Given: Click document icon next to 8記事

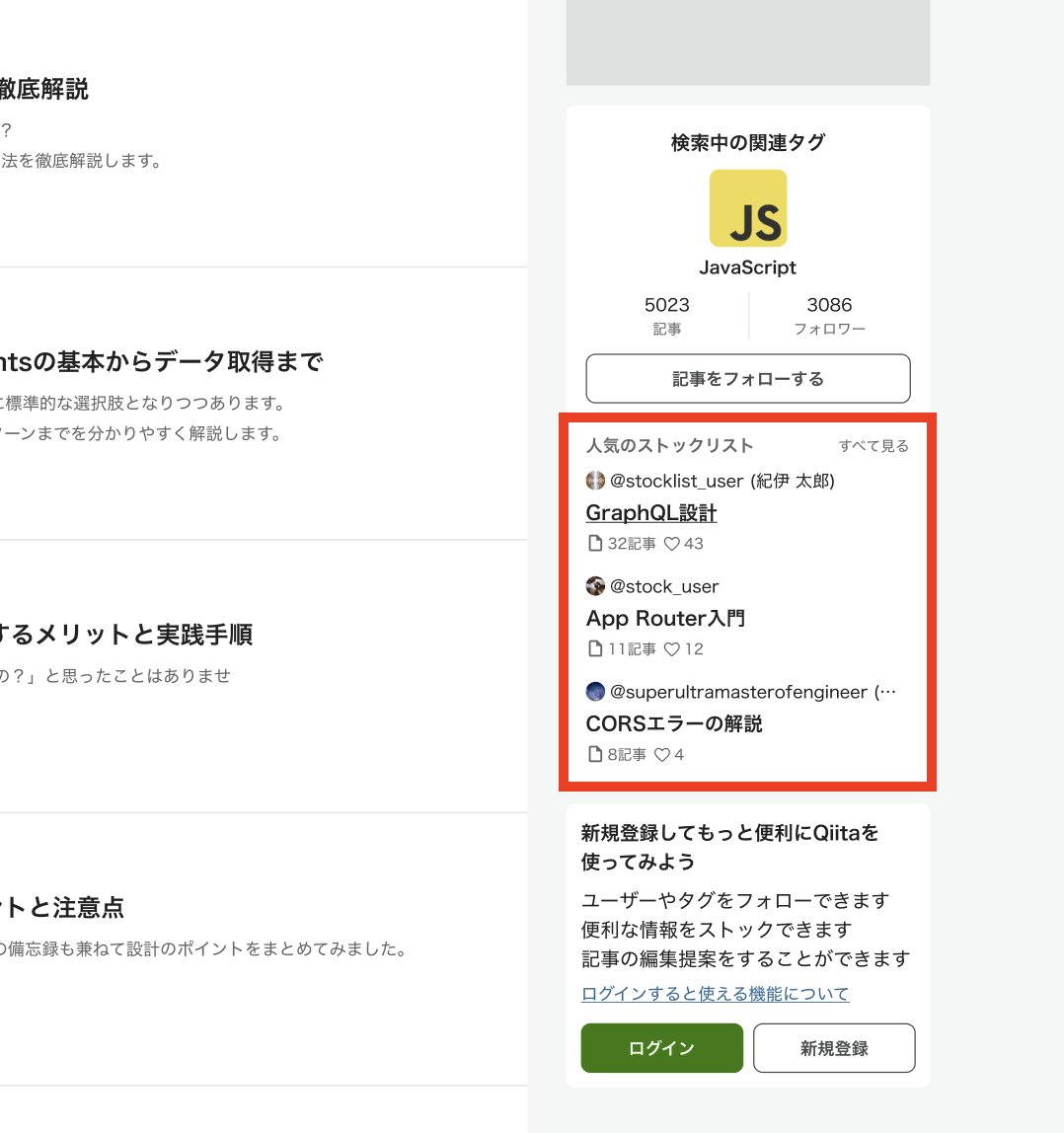Looking at the screenshot, I should point(595,754).
